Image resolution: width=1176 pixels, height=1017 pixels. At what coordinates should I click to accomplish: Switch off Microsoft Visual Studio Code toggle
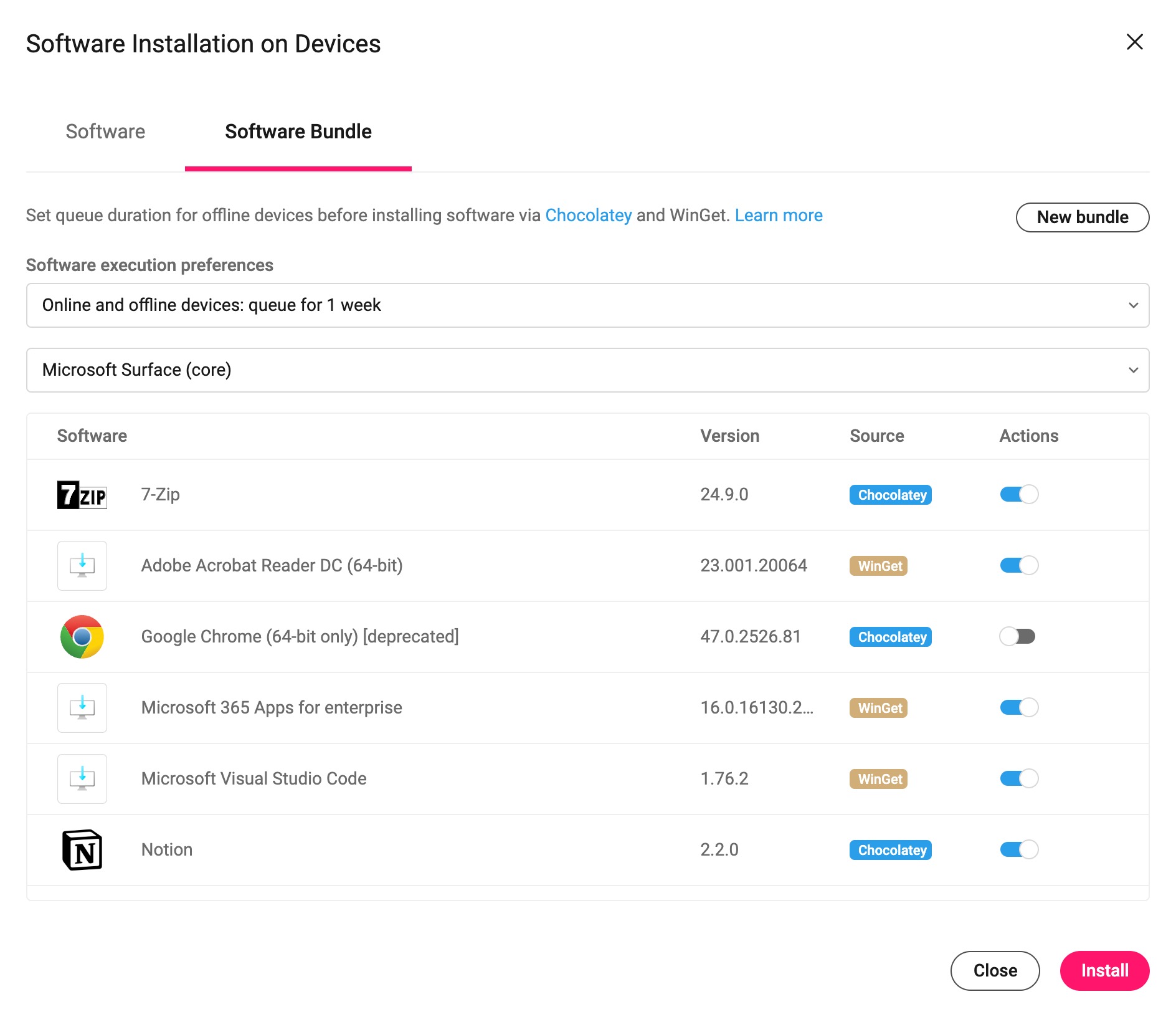pos(1019,779)
